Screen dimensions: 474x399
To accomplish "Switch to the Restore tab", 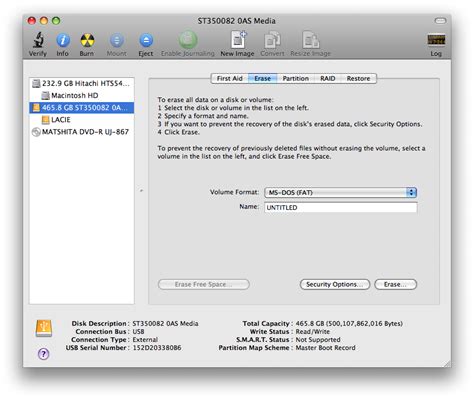I will tap(358, 79).
